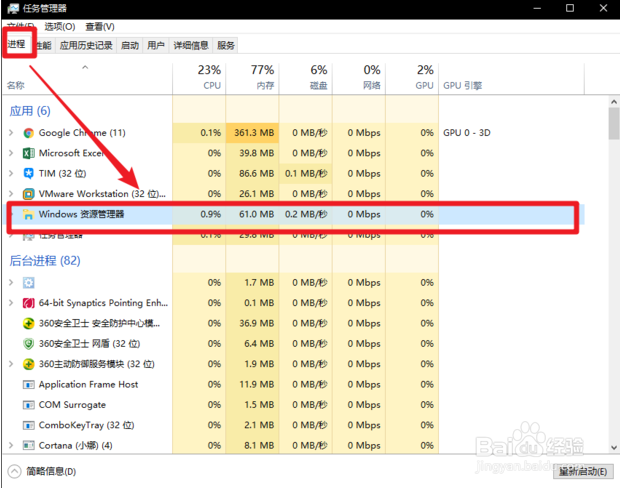Click the scrollbar down arrow
Viewport: 620px width, 488px height.
point(614,448)
